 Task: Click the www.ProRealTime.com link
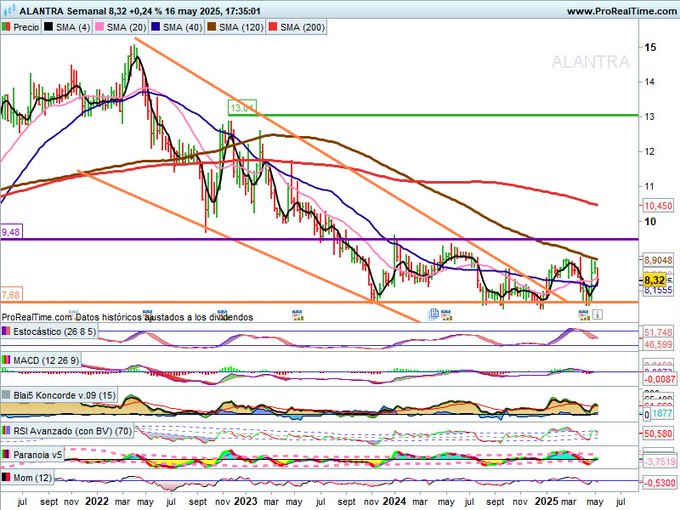click(x=622, y=11)
